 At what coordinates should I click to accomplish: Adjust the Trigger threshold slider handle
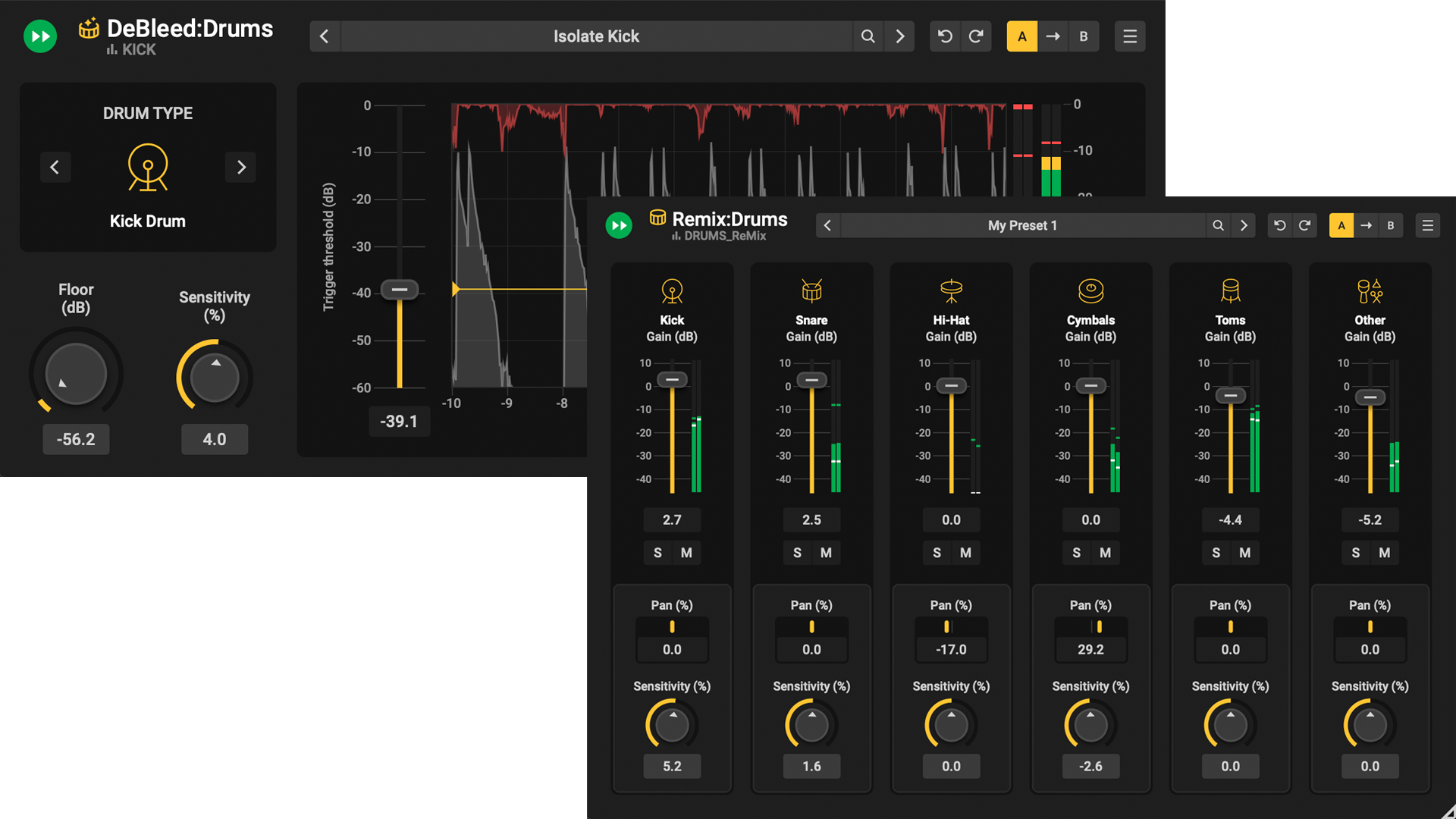399,290
